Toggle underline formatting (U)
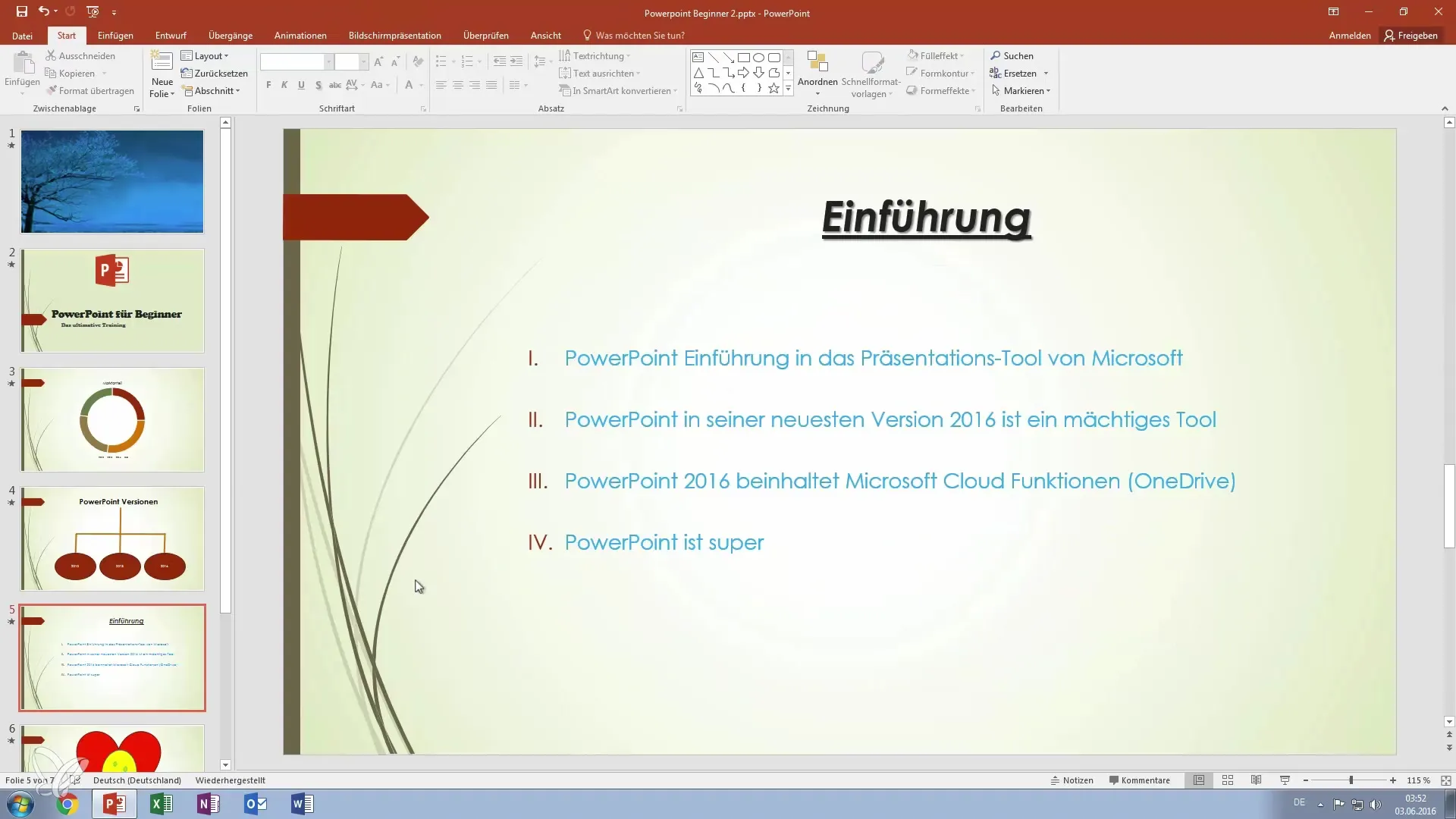Screen dimensions: 1456x819 [301, 85]
